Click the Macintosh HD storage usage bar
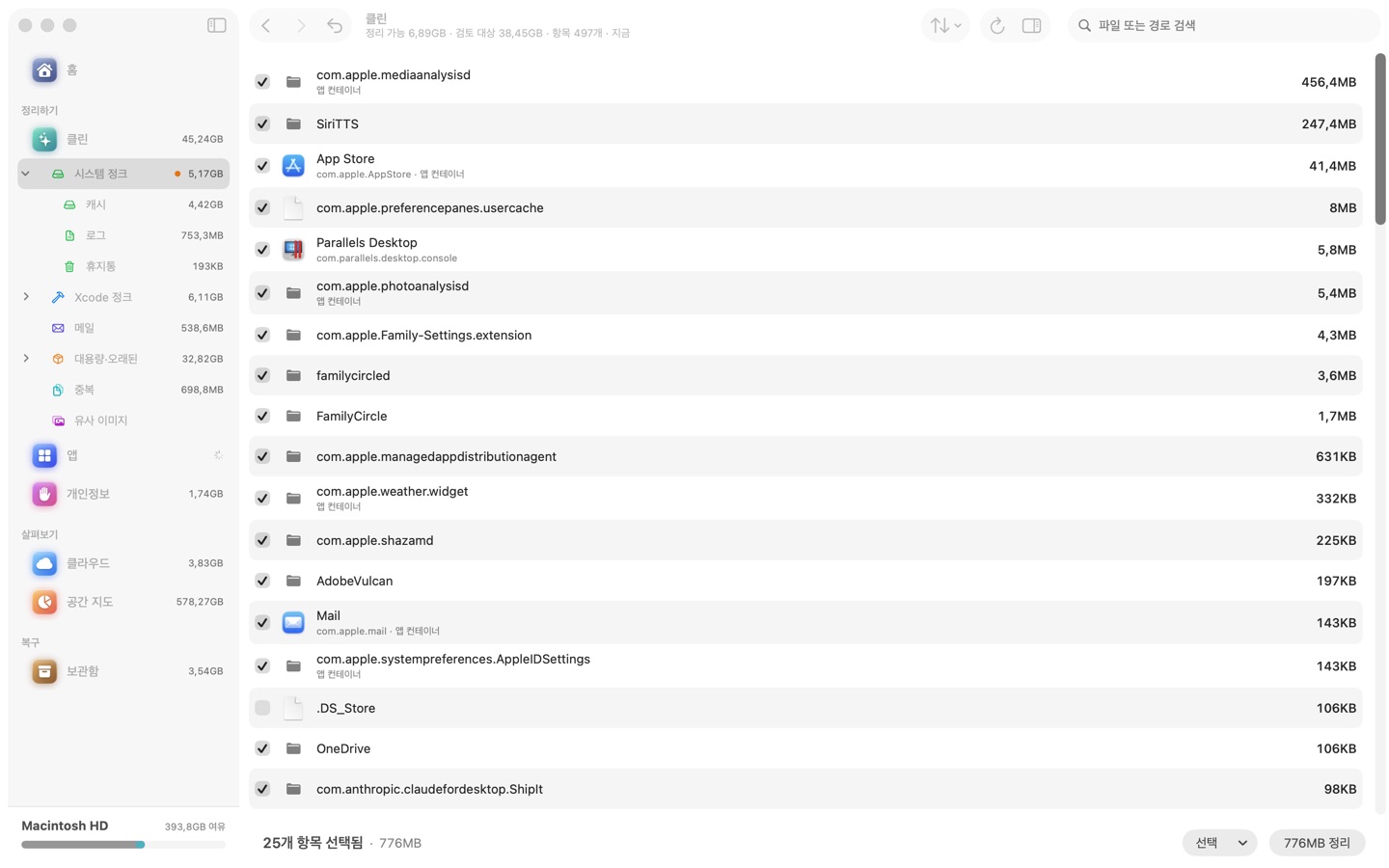Viewport: 1389px width, 868px height. (x=123, y=845)
